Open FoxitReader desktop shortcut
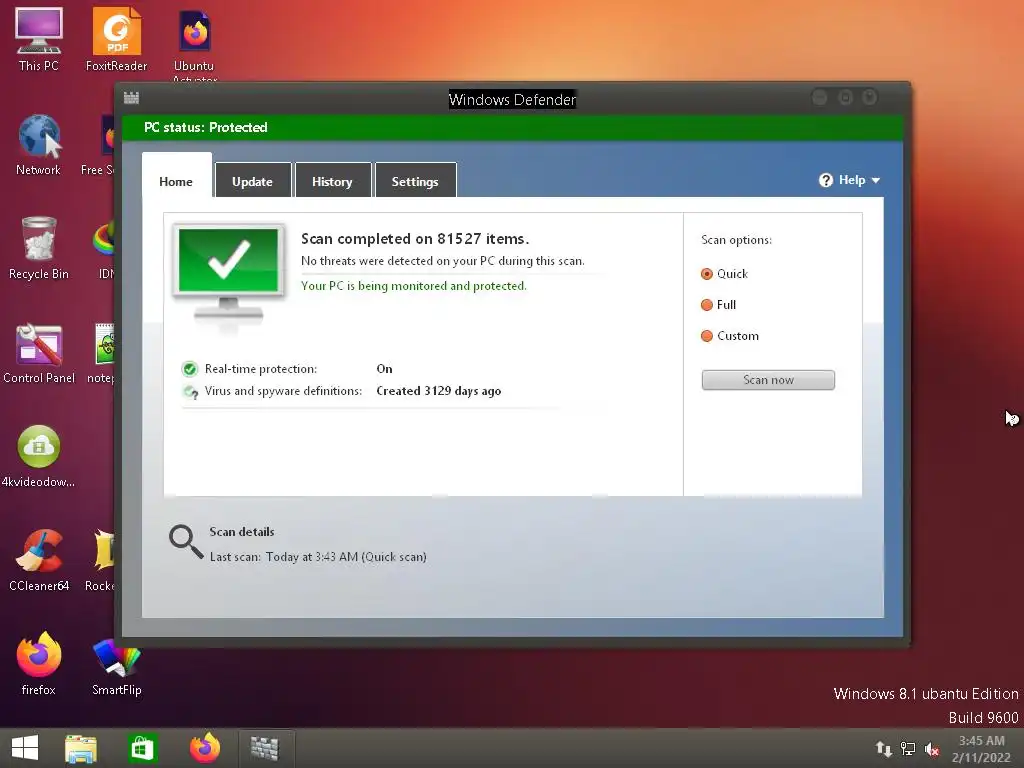 pyautogui.click(x=116, y=39)
